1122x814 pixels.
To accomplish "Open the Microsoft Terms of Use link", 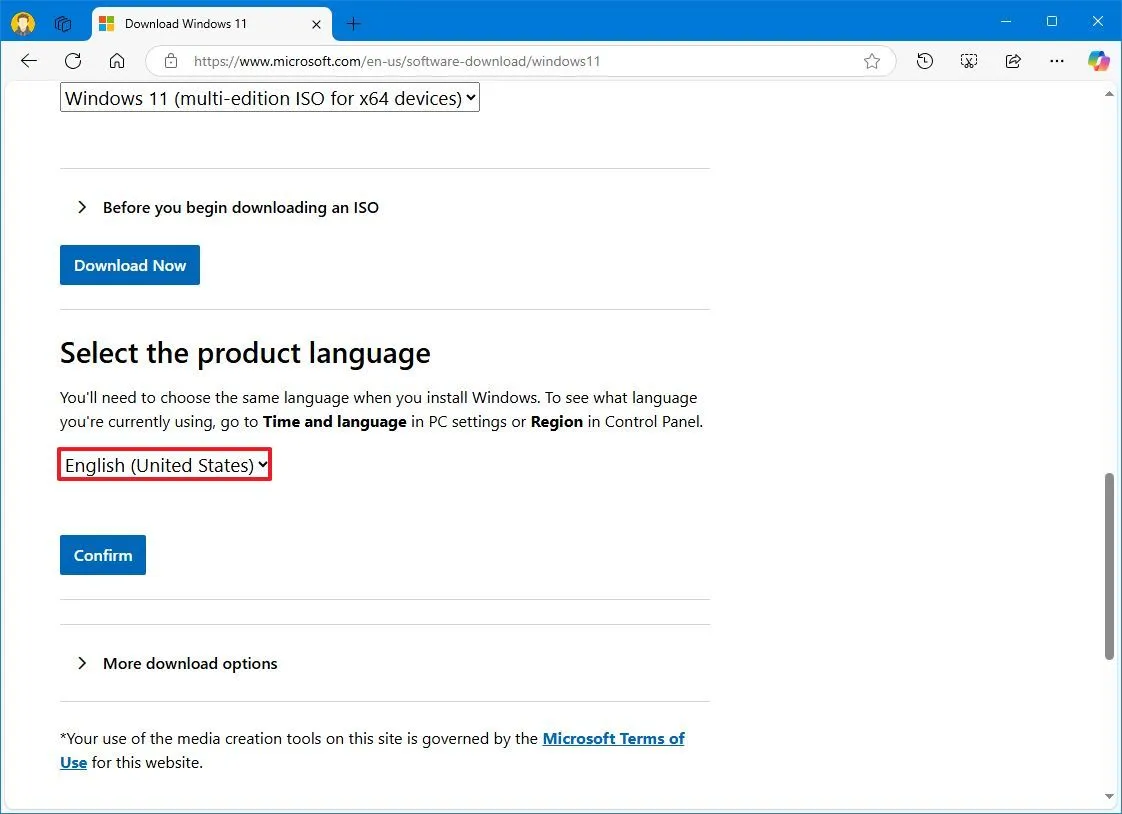I will (613, 738).
